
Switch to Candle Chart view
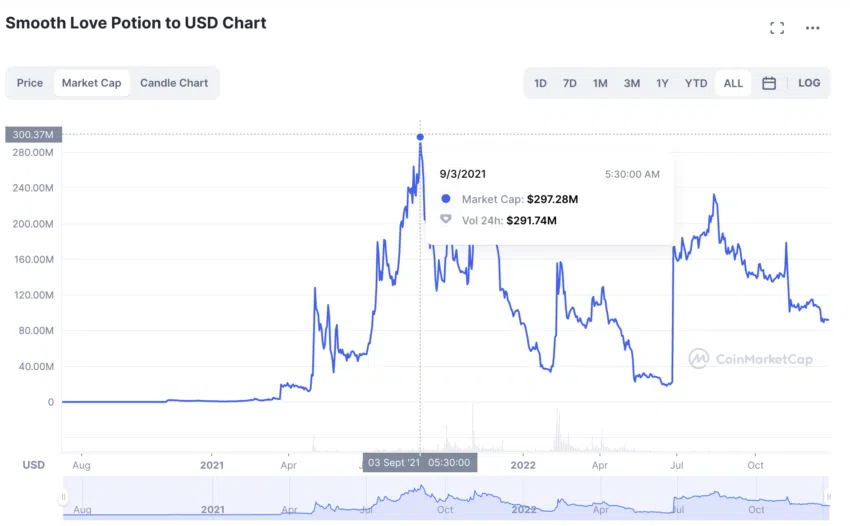tap(174, 83)
